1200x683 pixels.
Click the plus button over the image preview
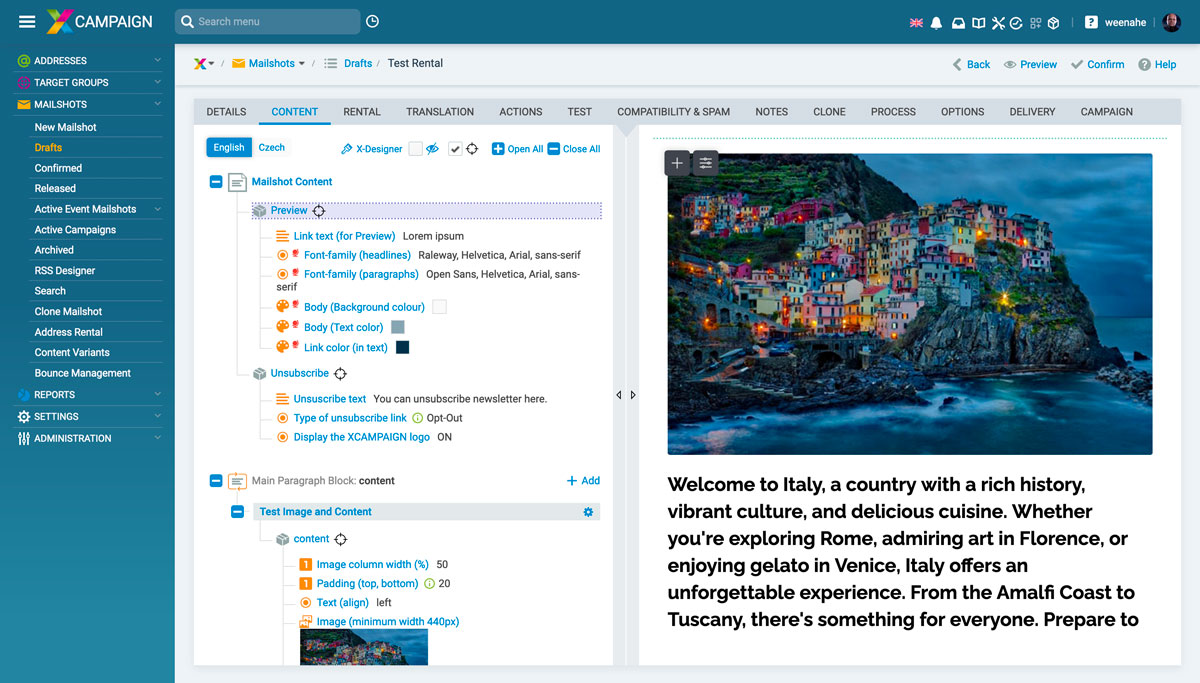coord(677,163)
